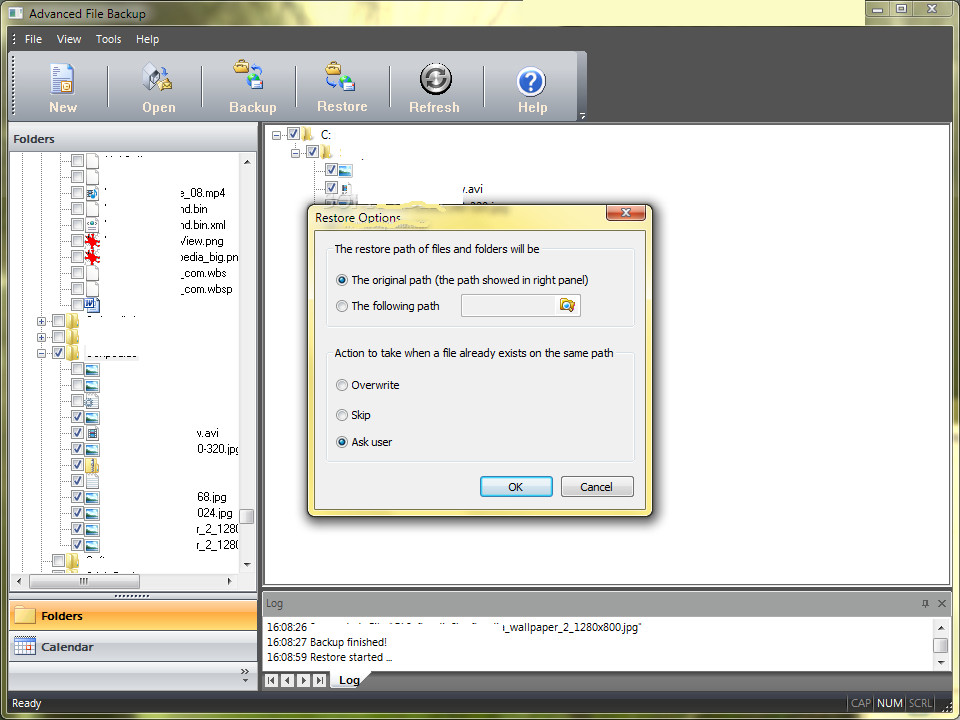Collapse the checked folder in Folders tree
Image resolution: width=960 pixels, height=720 pixels.
pos(41,353)
